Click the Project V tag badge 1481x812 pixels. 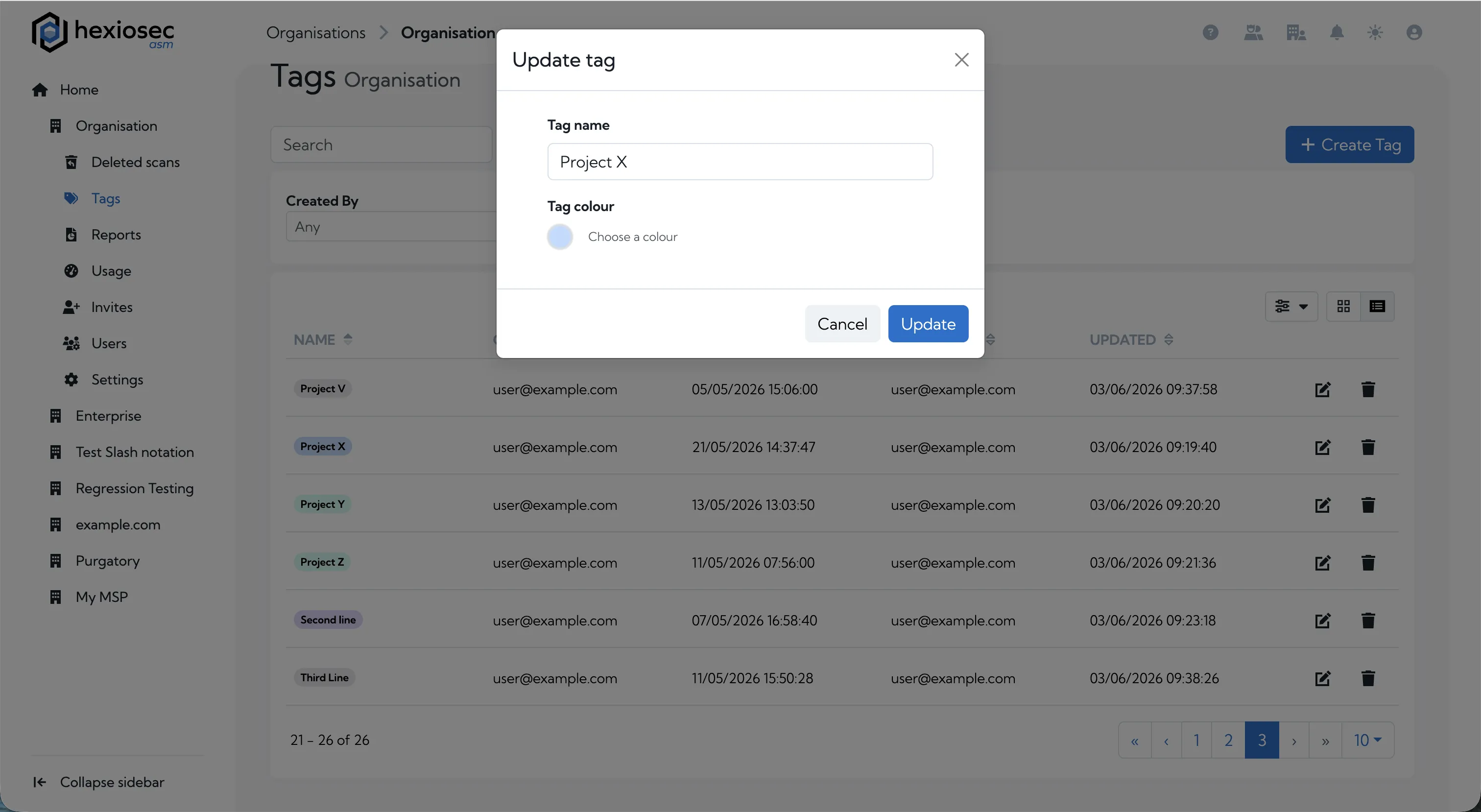(x=323, y=389)
